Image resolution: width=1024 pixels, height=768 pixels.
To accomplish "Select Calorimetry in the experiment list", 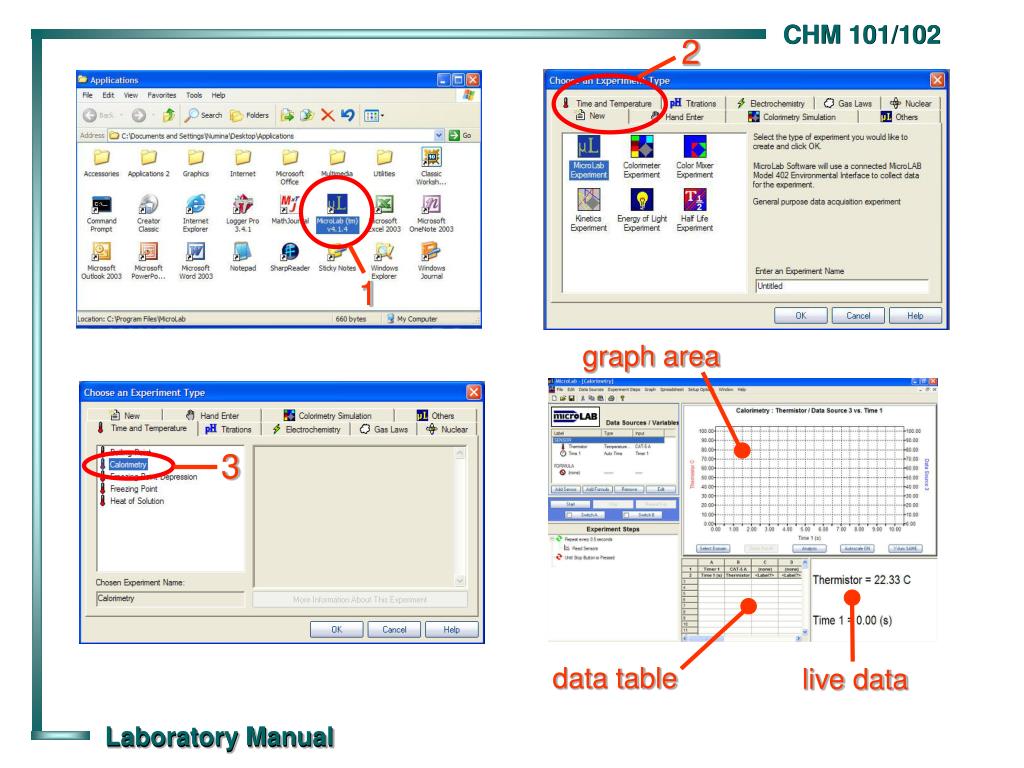I will click(128, 464).
